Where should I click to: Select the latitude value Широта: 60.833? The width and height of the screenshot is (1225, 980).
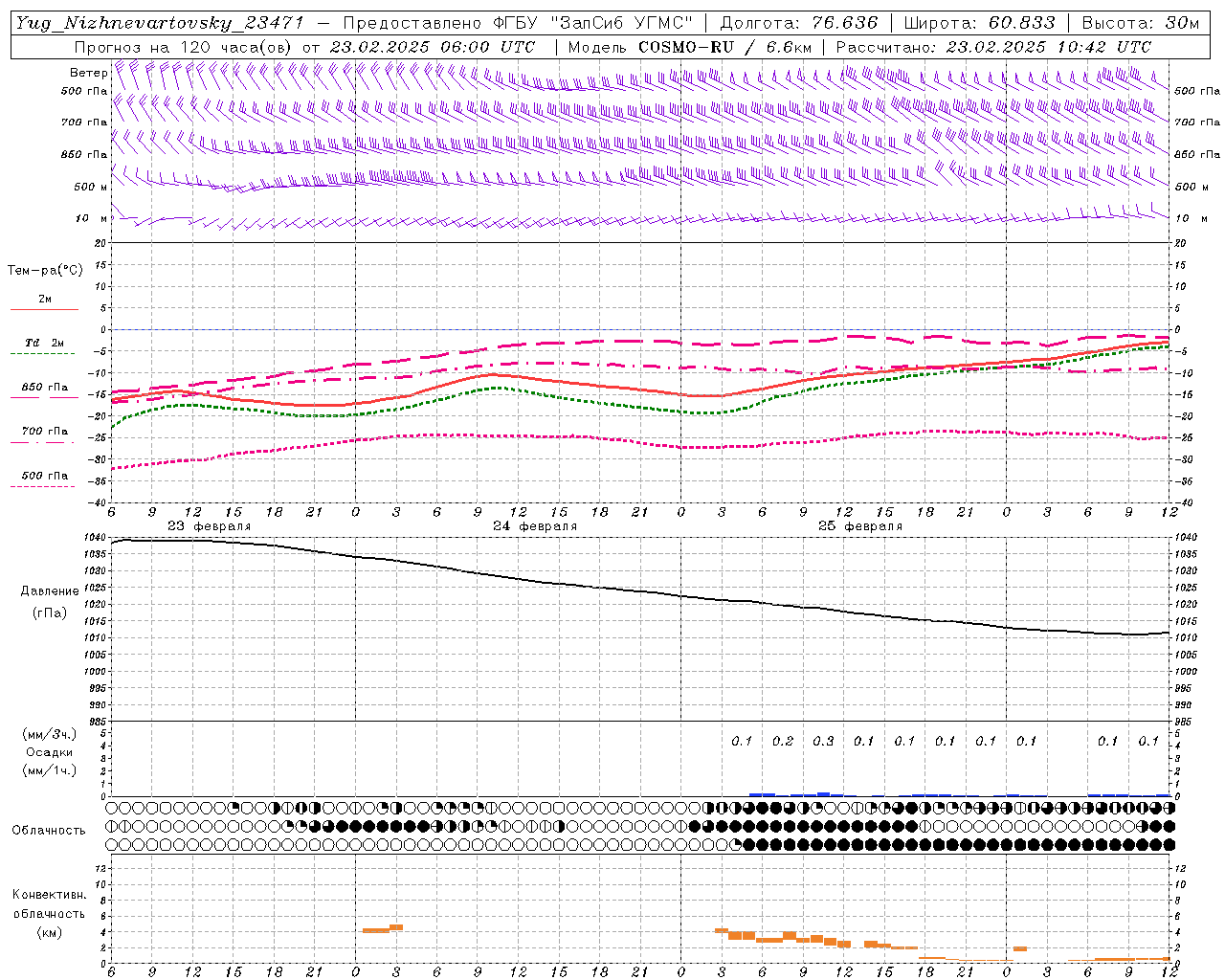(x=979, y=23)
